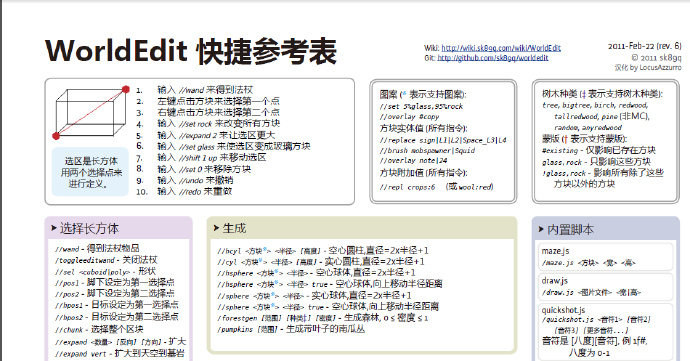This screenshot has width=690, height=361.
Task: Click the example "//set 5%glass,95%rock"
Action: point(421,106)
